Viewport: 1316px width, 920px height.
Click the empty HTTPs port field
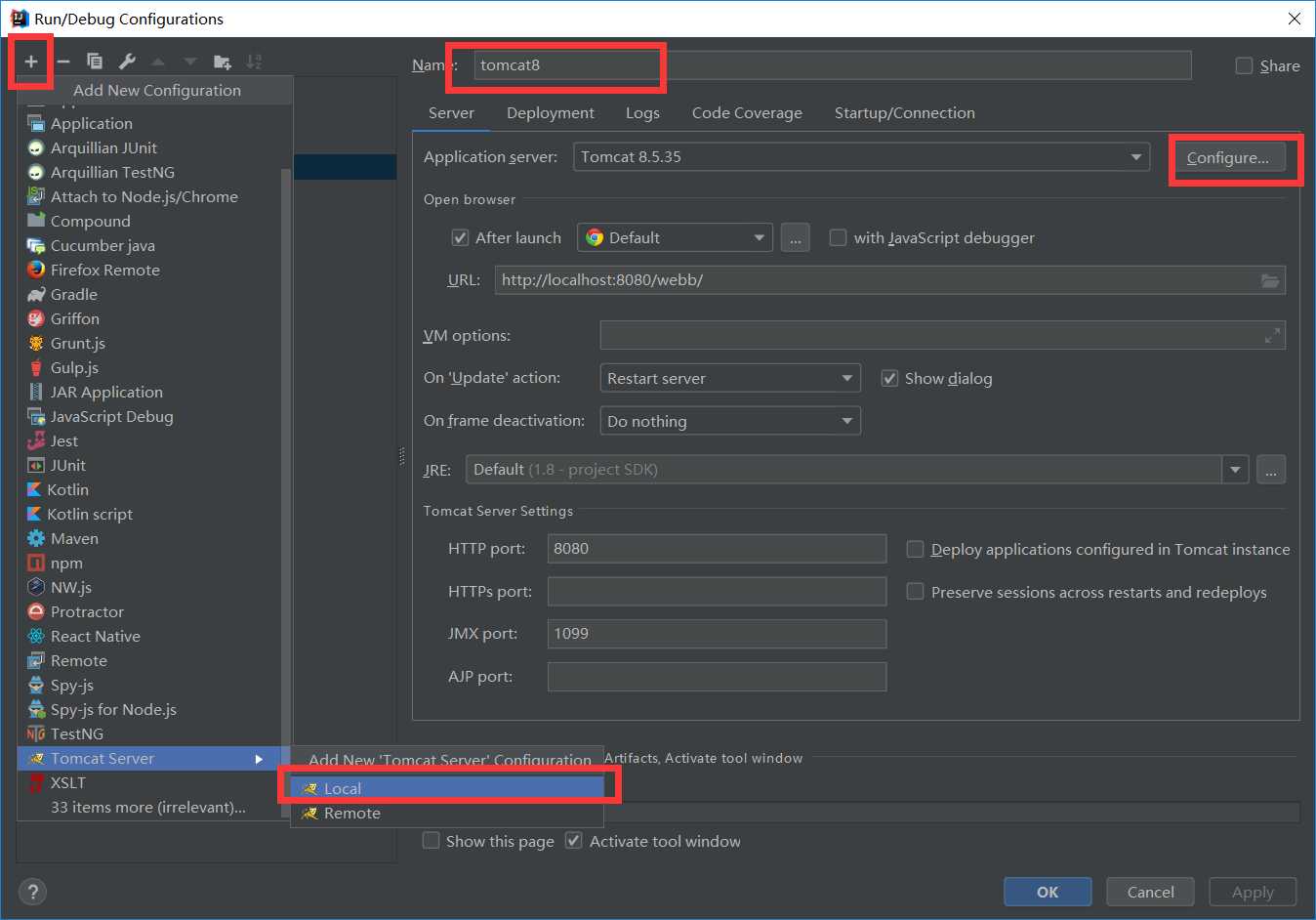tap(717, 591)
